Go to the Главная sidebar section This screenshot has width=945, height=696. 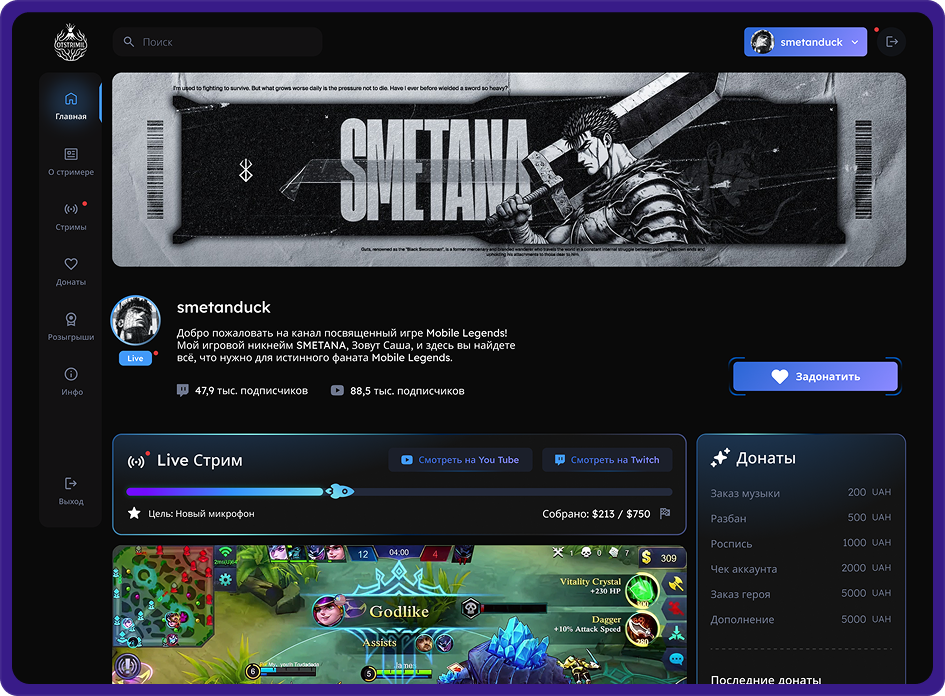(71, 105)
